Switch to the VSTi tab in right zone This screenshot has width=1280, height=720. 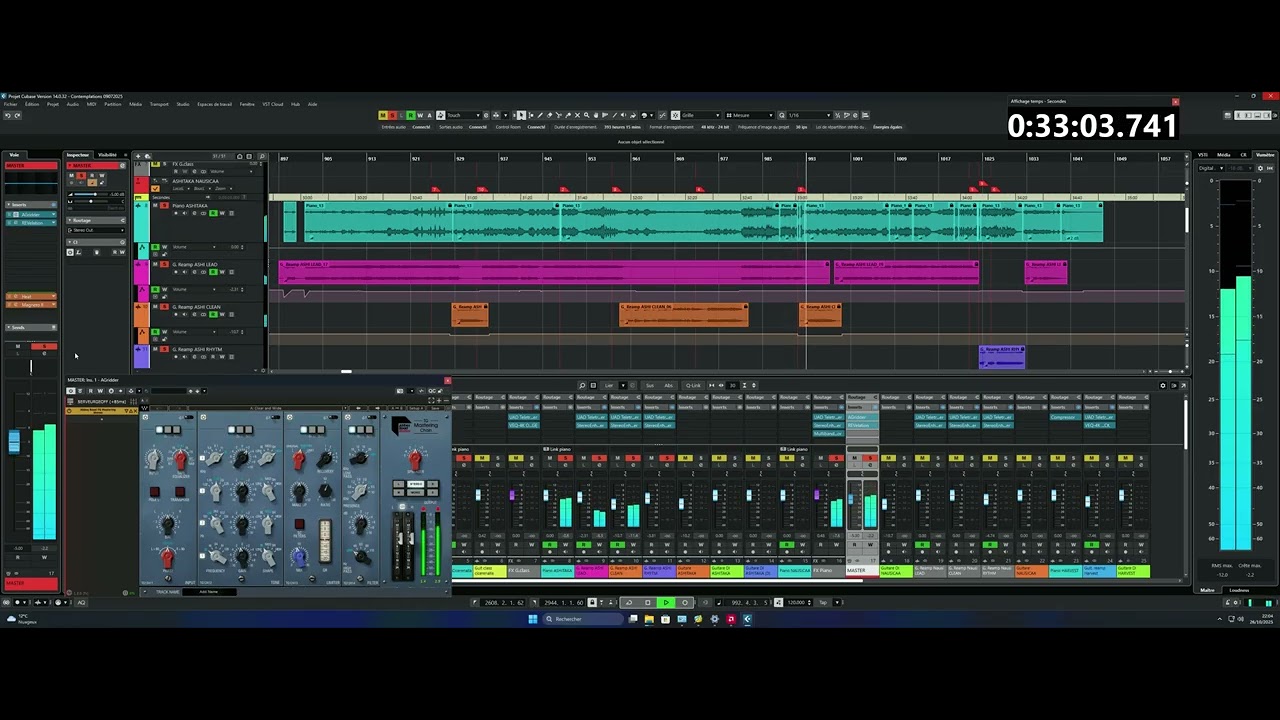pos(1203,155)
